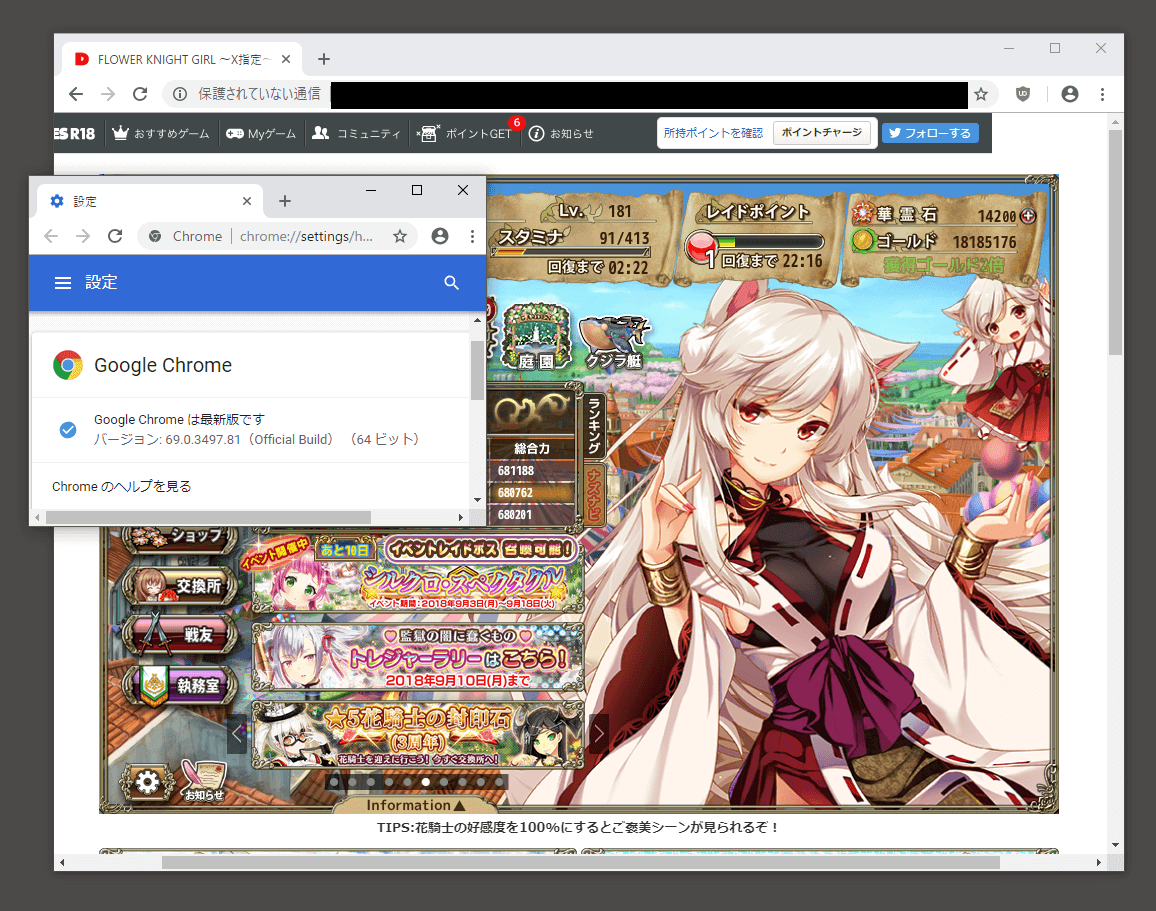Close the 設定 tab
This screenshot has width=1156, height=911.
coord(247,200)
